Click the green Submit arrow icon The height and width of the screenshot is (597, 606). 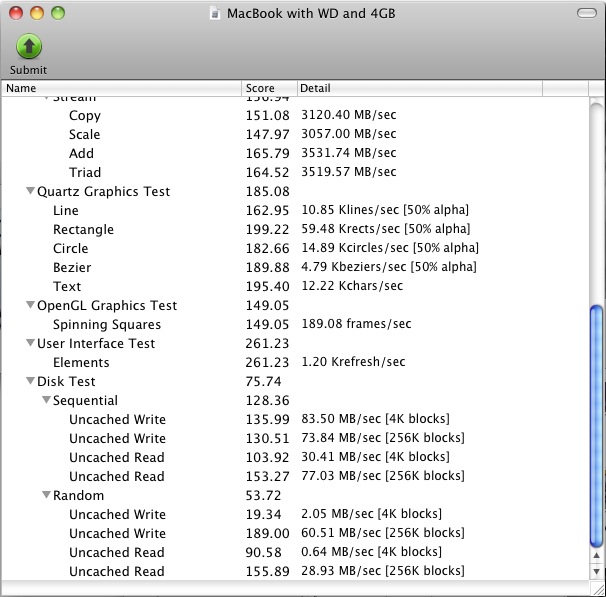29,46
